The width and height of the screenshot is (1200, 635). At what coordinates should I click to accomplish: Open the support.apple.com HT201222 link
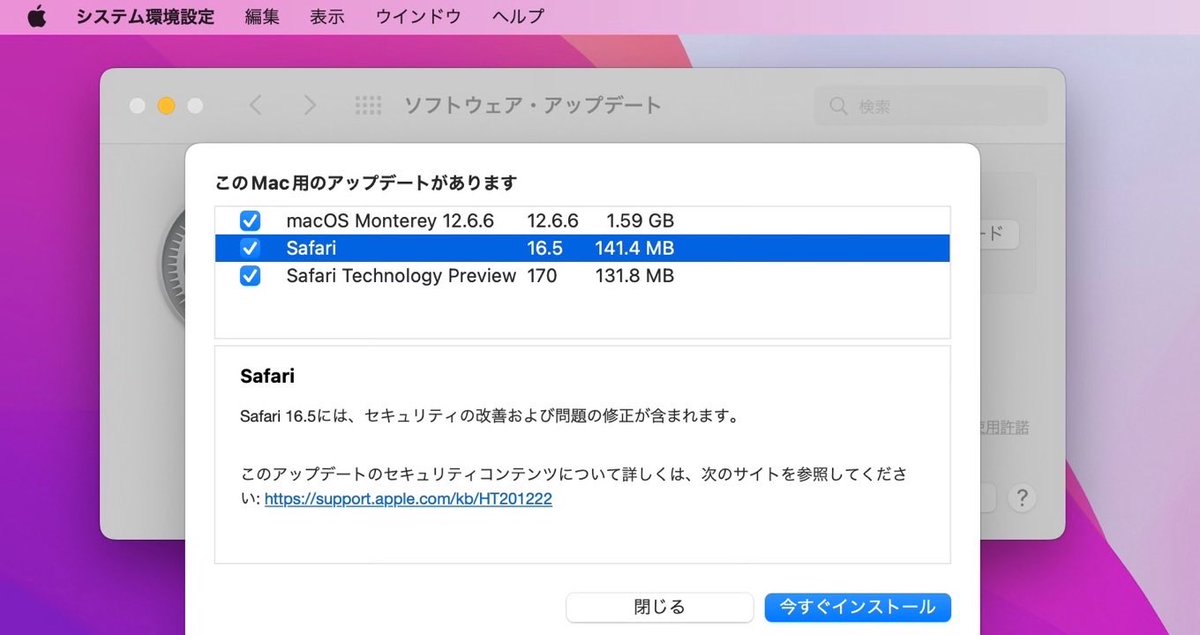click(x=408, y=499)
